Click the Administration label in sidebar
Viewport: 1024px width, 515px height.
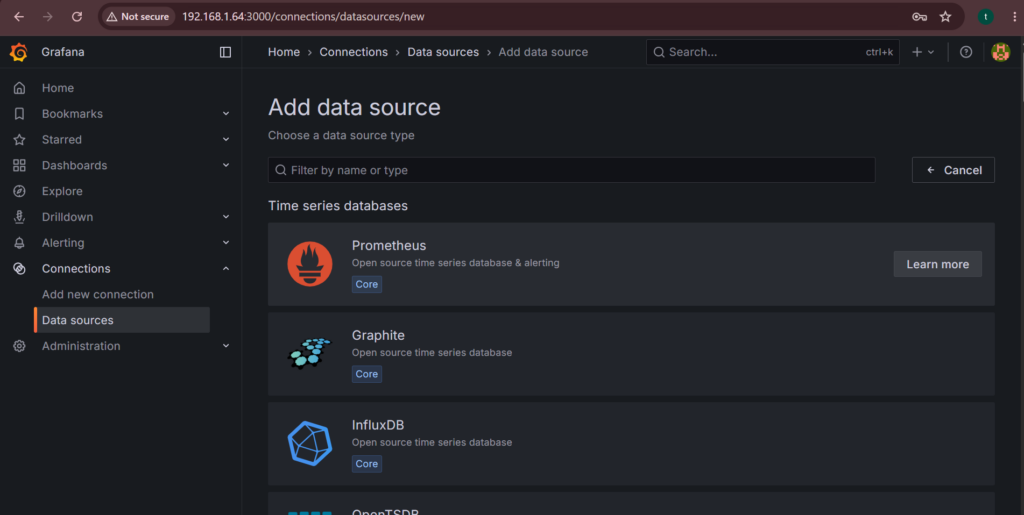coord(81,346)
